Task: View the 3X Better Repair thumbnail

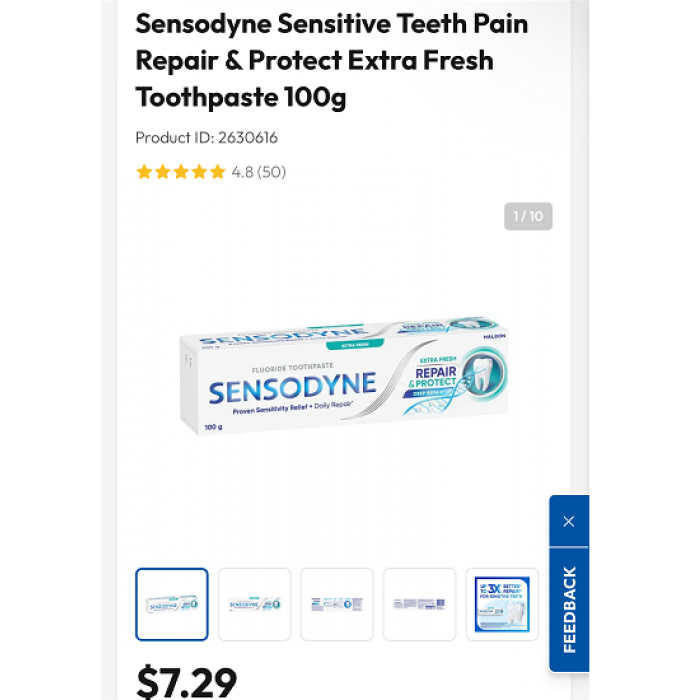Action: pyautogui.click(x=502, y=604)
